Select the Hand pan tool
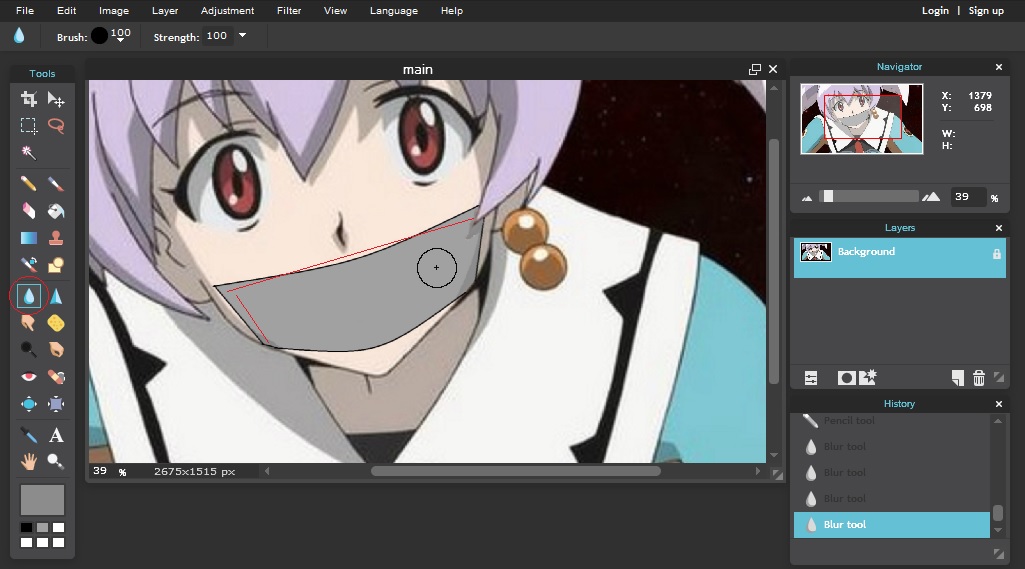Image resolution: width=1025 pixels, height=569 pixels. [29, 462]
